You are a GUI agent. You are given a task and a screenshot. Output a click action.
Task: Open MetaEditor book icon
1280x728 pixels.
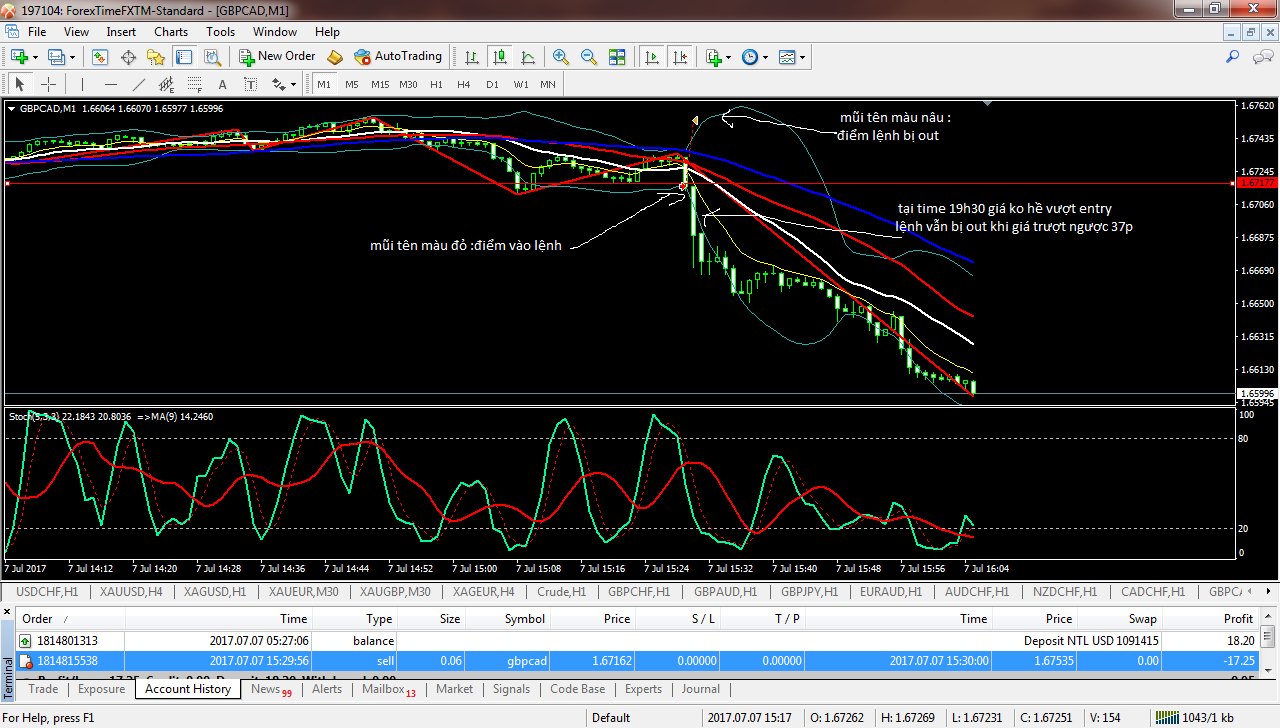[x=335, y=57]
